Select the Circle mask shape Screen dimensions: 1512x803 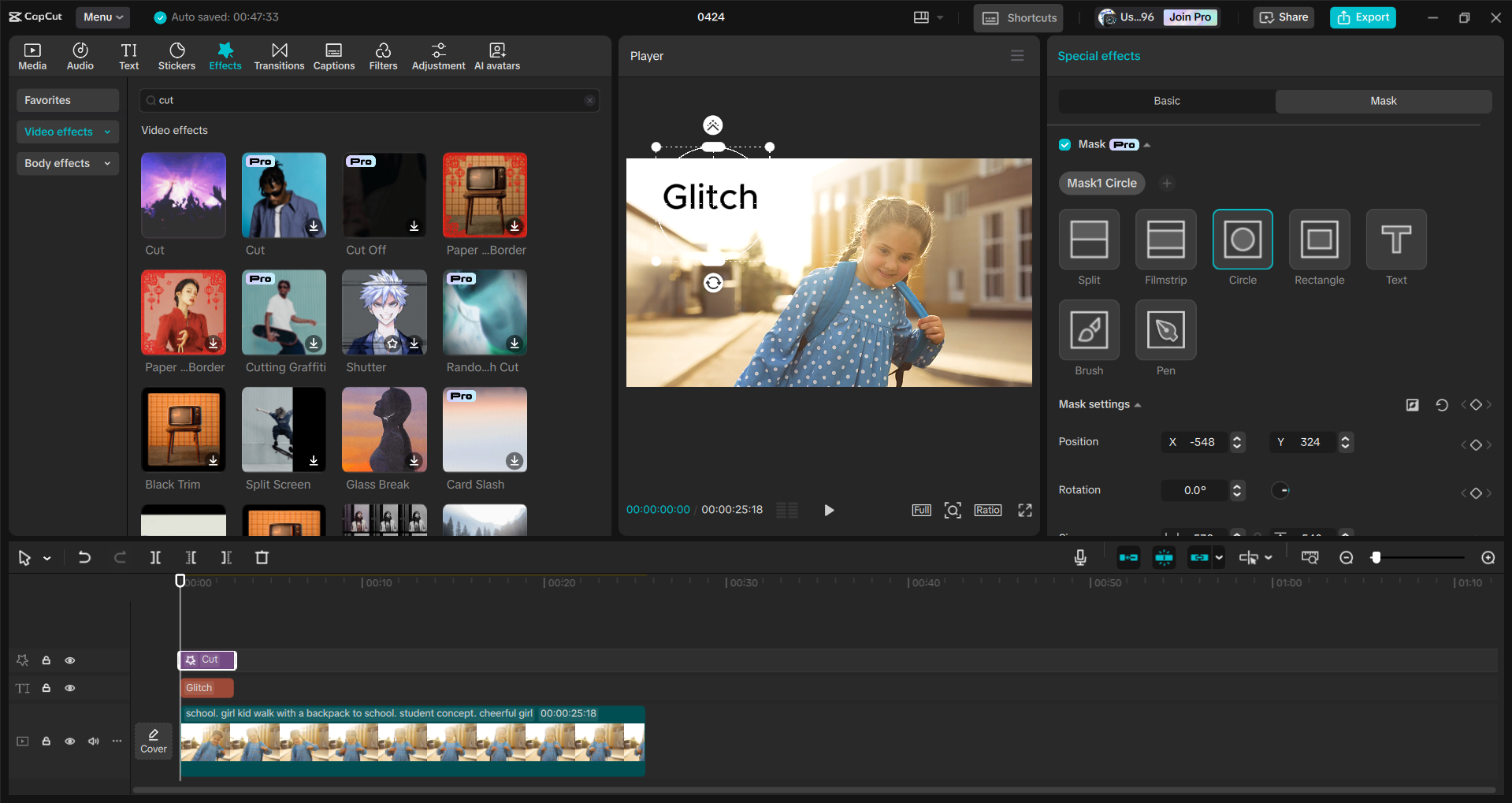coord(1243,240)
